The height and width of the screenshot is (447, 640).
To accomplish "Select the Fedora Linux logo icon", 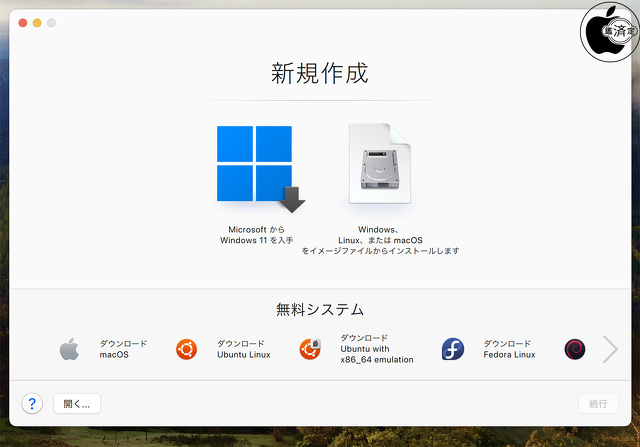I will [x=453, y=349].
